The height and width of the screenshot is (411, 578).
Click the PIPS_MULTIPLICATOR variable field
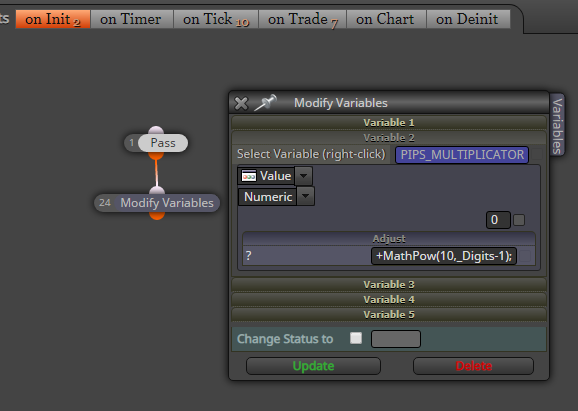point(462,154)
